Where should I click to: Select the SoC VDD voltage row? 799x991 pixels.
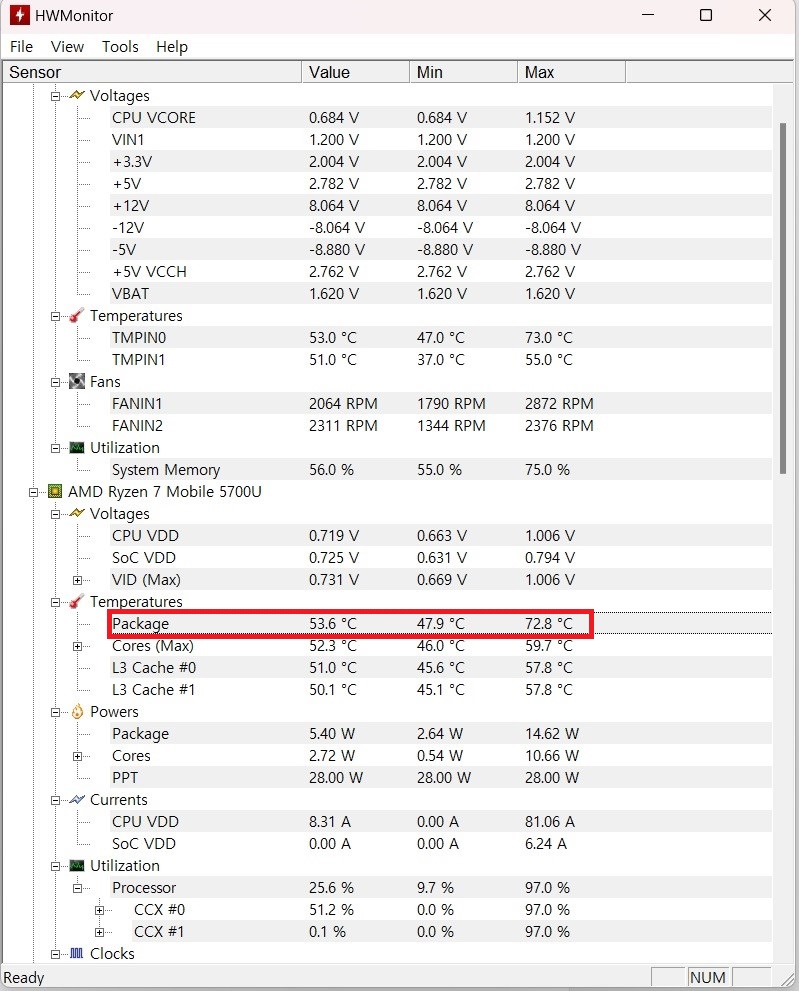pos(441,557)
